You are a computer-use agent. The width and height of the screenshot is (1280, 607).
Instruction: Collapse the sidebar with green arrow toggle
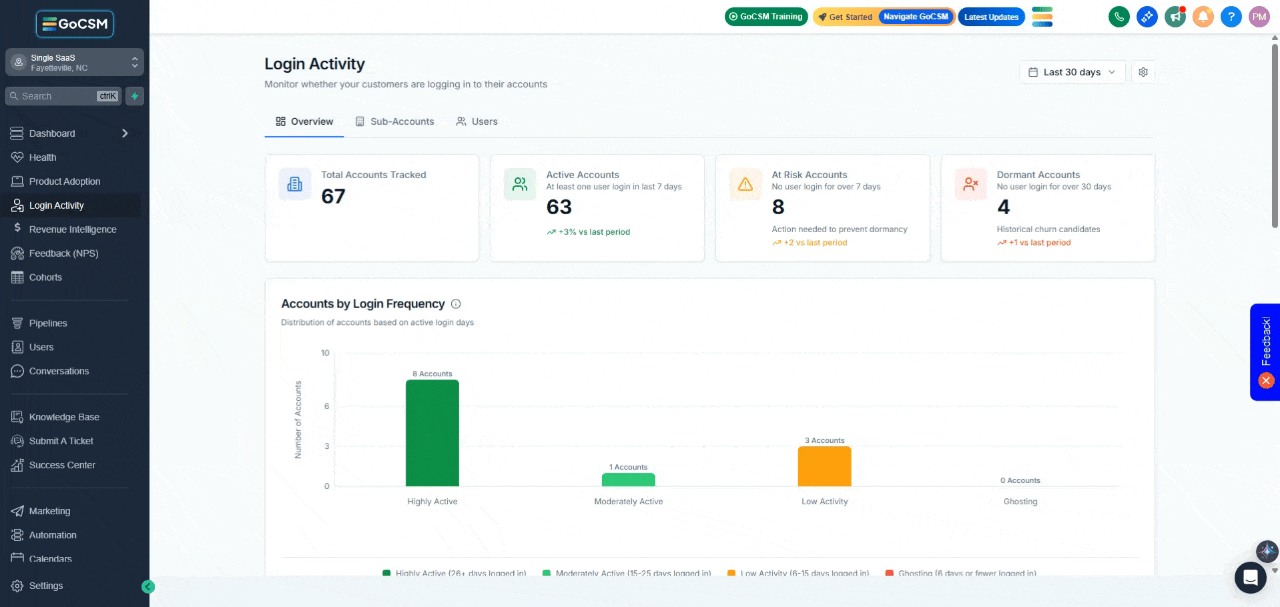(148, 587)
